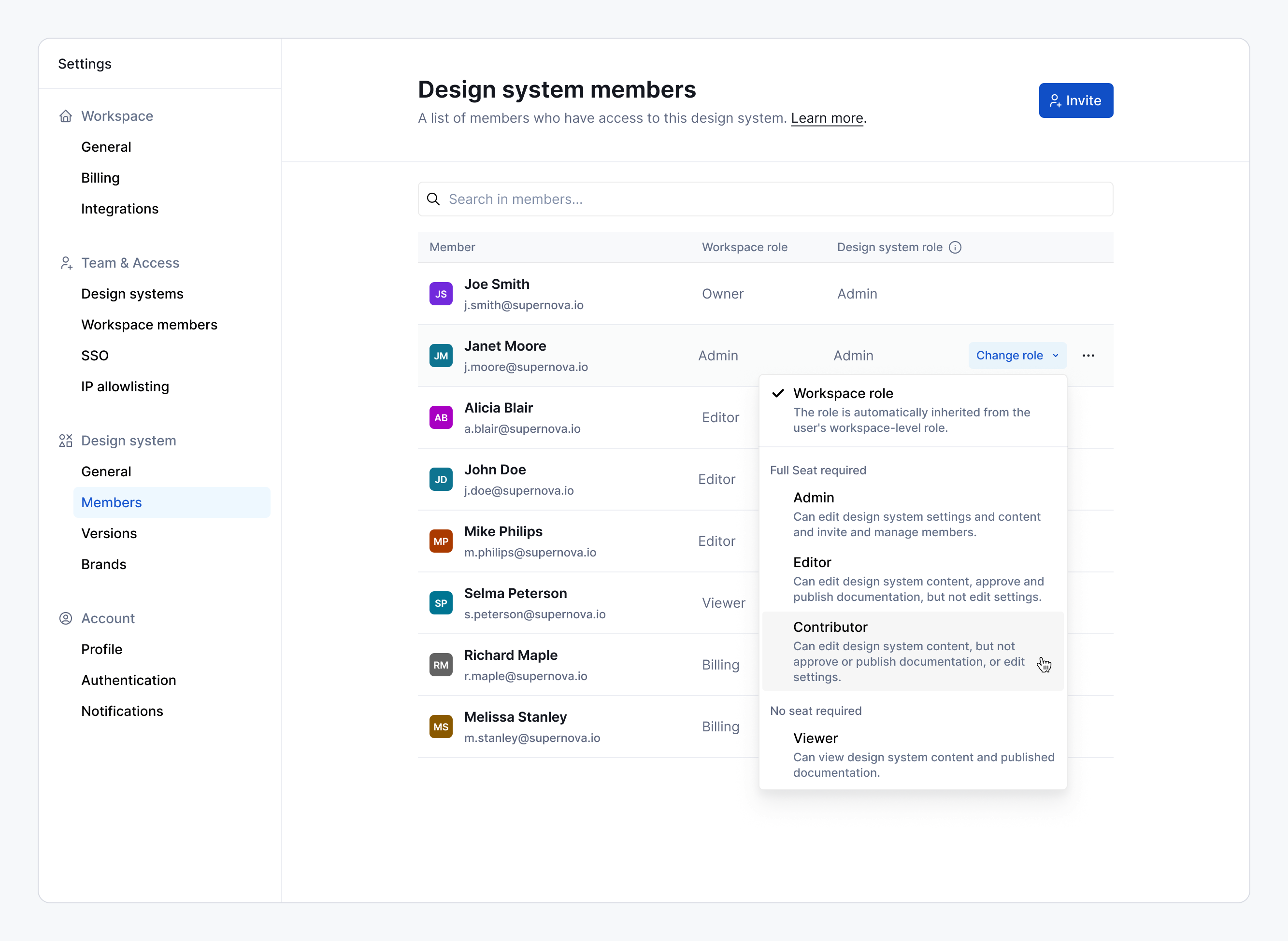Viewport: 1288px width, 941px height.
Task: Click Alicia Blair's AB avatar
Action: (441, 417)
